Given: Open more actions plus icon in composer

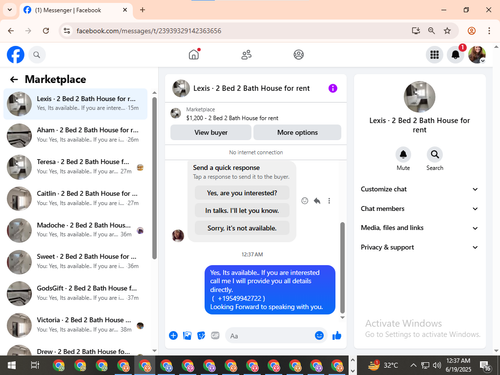Looking at the screenshot, I should point(173,335).
